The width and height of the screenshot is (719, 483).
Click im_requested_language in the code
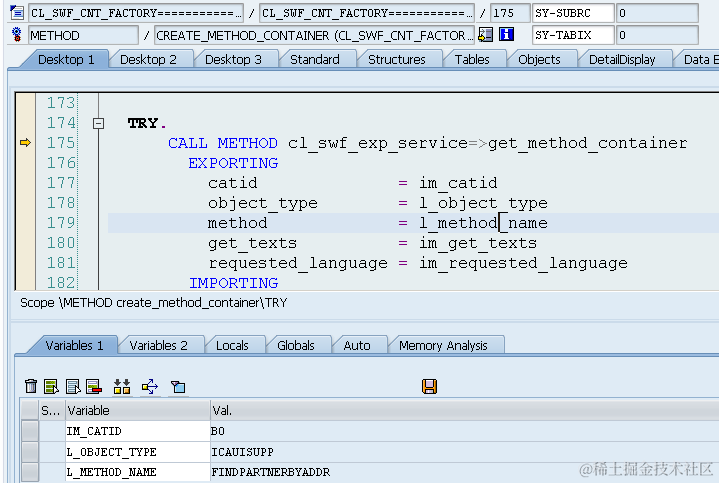point(523,263)
